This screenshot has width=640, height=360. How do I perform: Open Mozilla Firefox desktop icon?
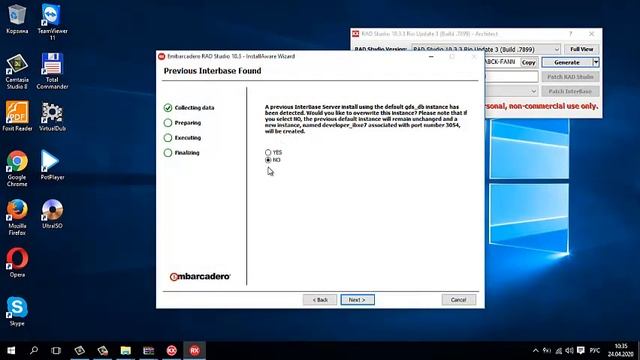click(17, 217)
